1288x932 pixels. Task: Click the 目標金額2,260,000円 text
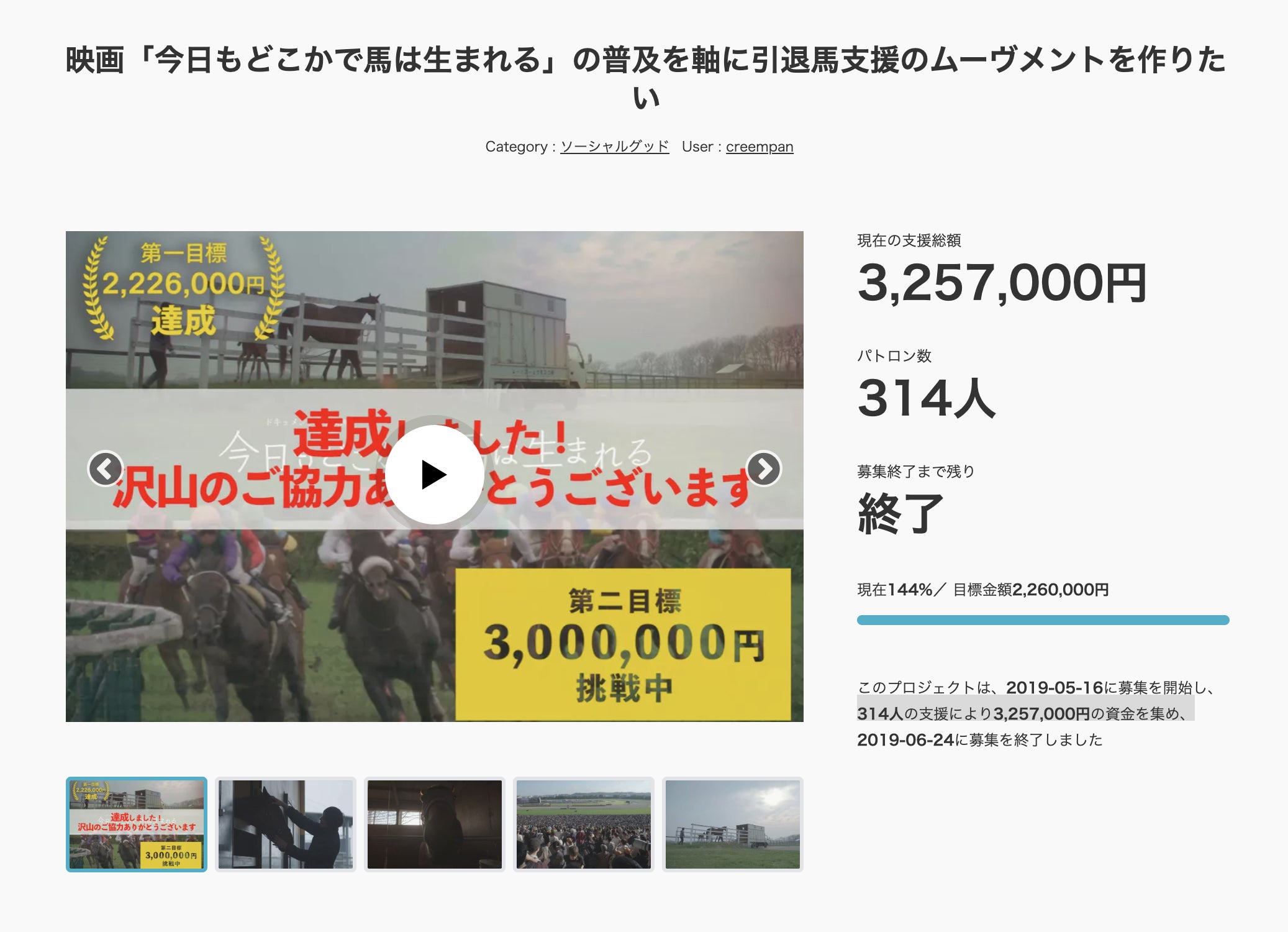click(x=1031, y=590)
